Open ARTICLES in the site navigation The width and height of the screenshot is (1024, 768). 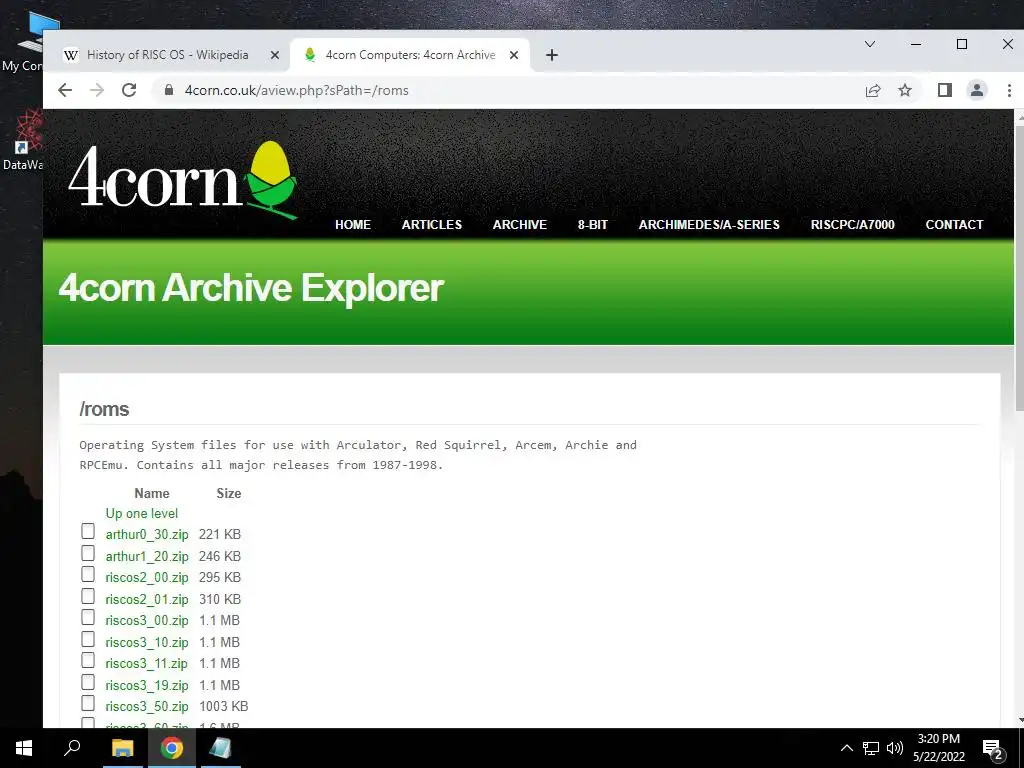[x=432, y=225]
